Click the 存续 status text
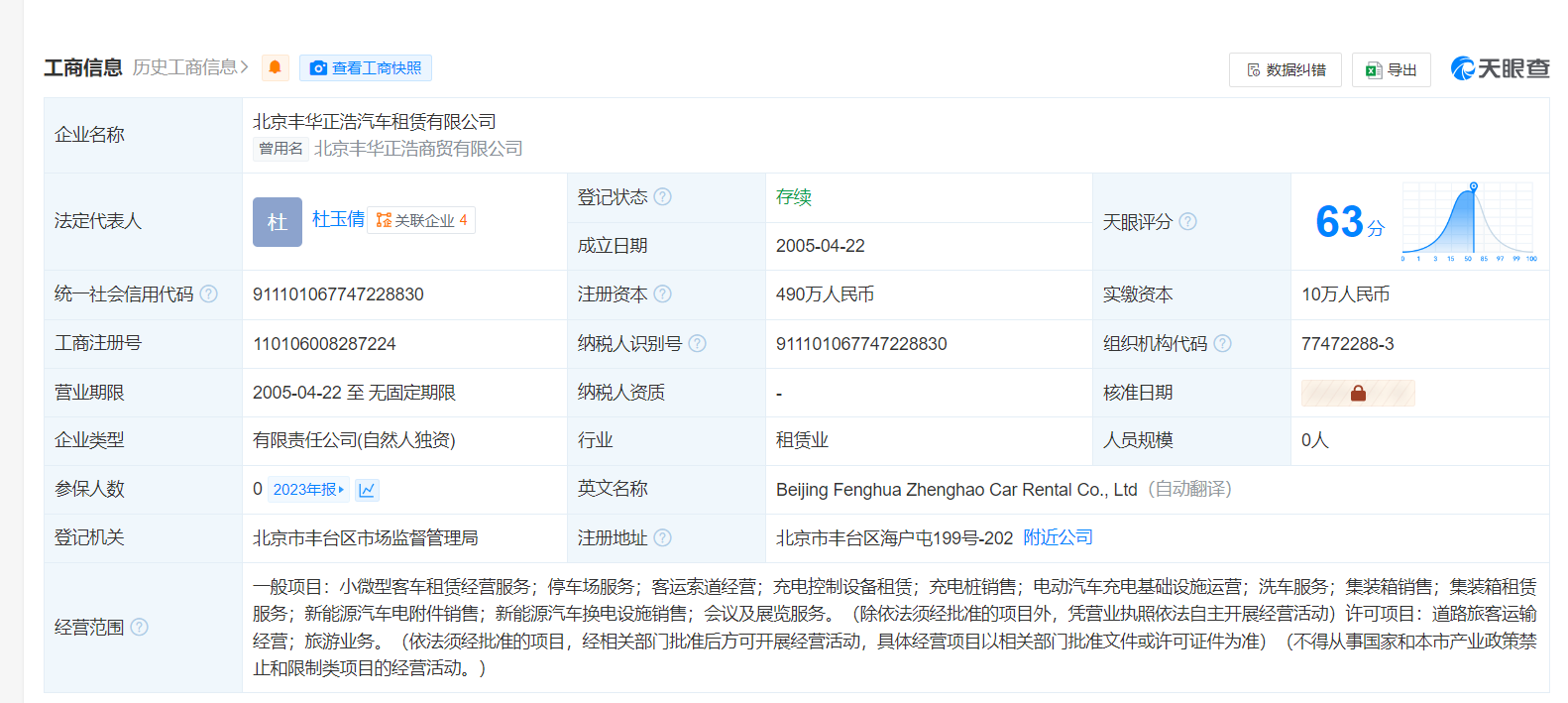 tap(794, 196)
